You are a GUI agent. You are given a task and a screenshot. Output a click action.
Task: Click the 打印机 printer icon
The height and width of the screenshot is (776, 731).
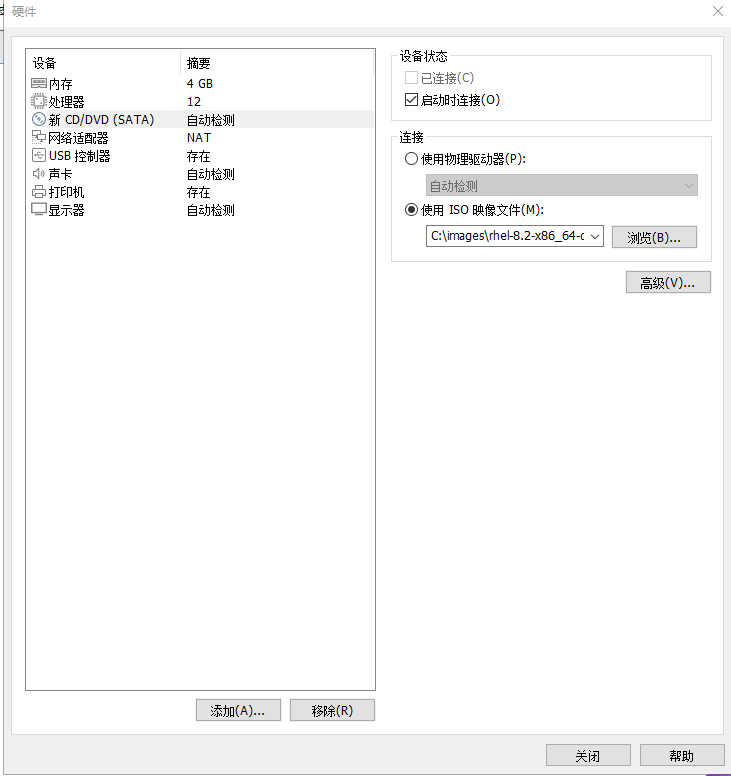pos(39,192)
